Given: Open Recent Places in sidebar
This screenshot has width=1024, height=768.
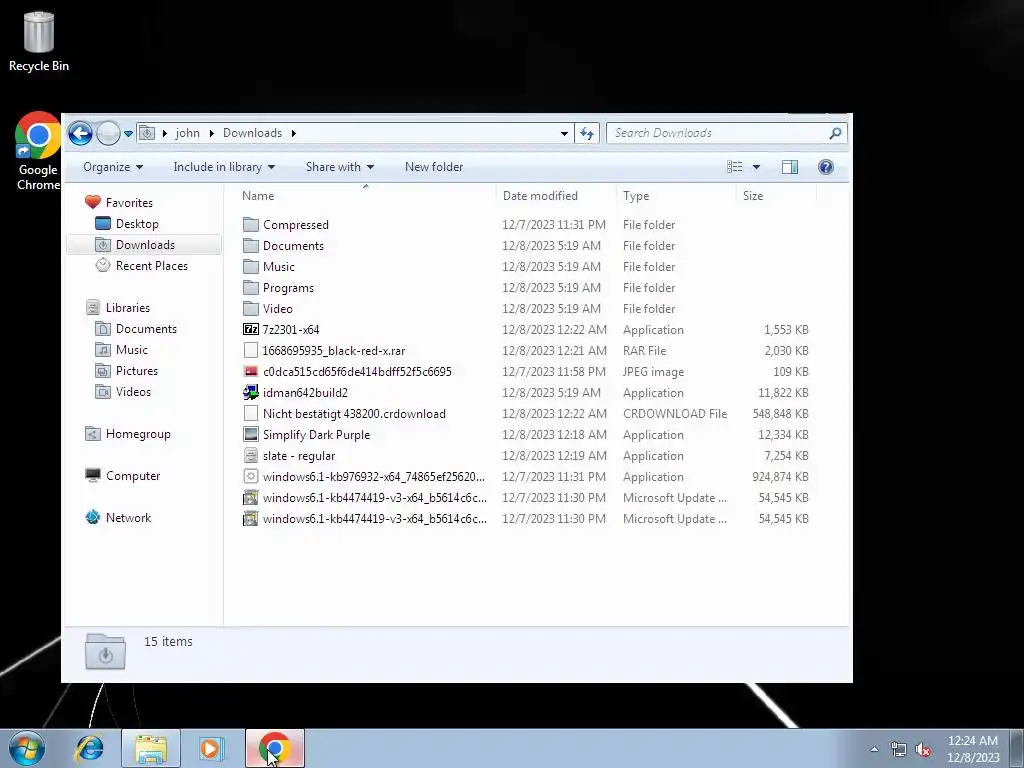Looking at the screenshot, I should [x=152, y=266].
